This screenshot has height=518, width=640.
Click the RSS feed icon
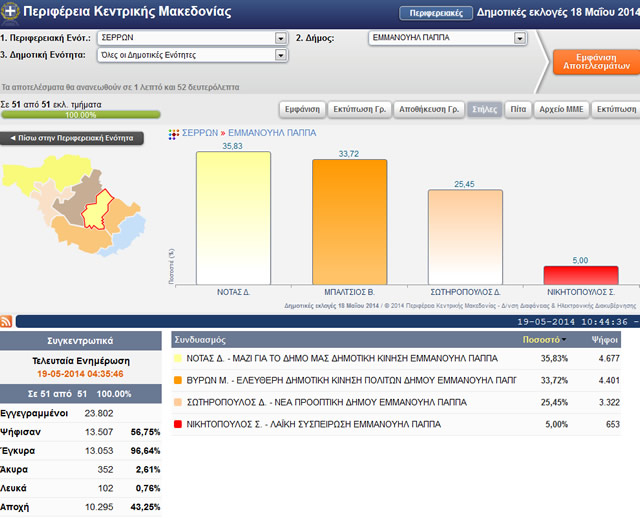pos(7,321)
